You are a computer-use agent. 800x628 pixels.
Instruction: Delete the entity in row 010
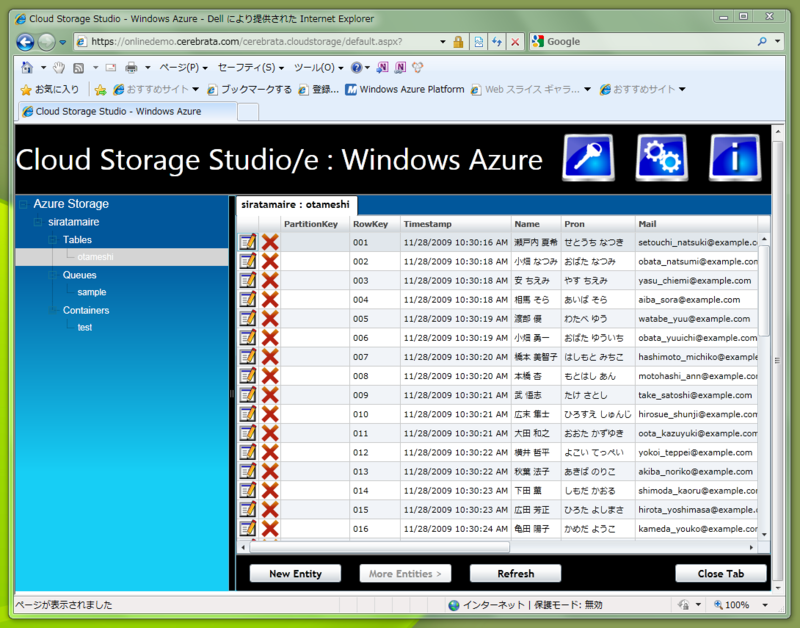(270, 414)
